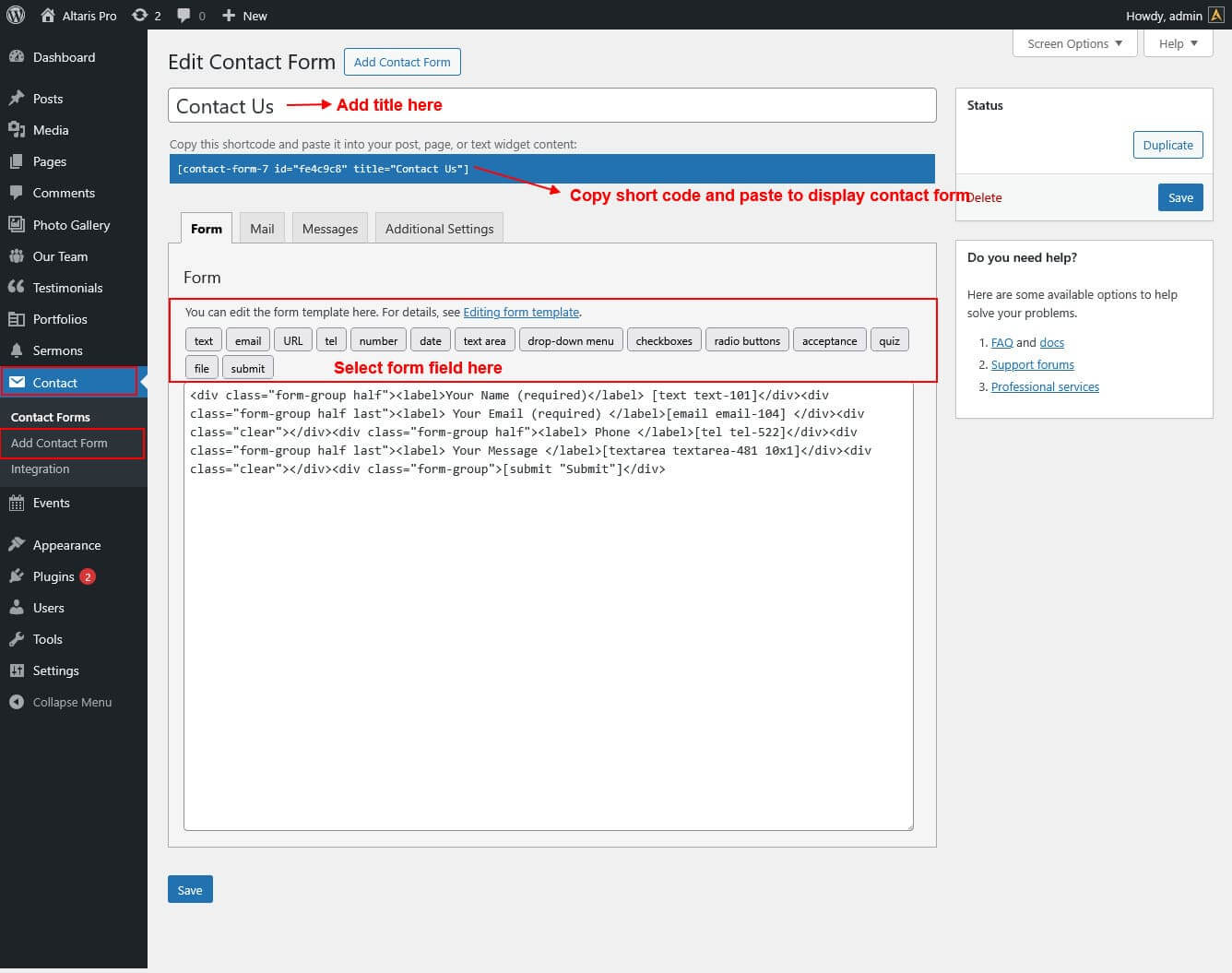1232x973 pixels.
Task: Click the WordPress logo icon
Action: point(16,15)
